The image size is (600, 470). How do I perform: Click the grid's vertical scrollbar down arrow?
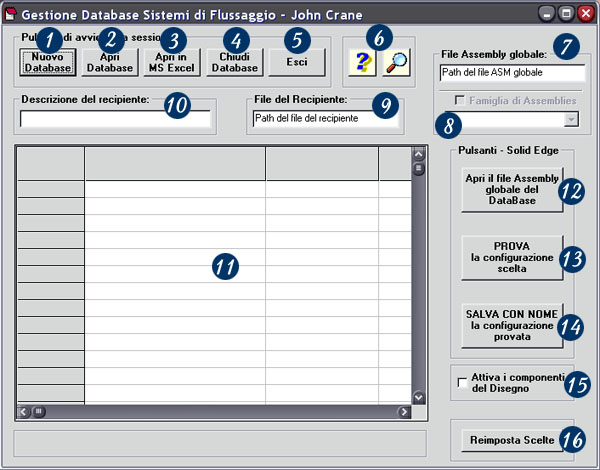point(419,397)
